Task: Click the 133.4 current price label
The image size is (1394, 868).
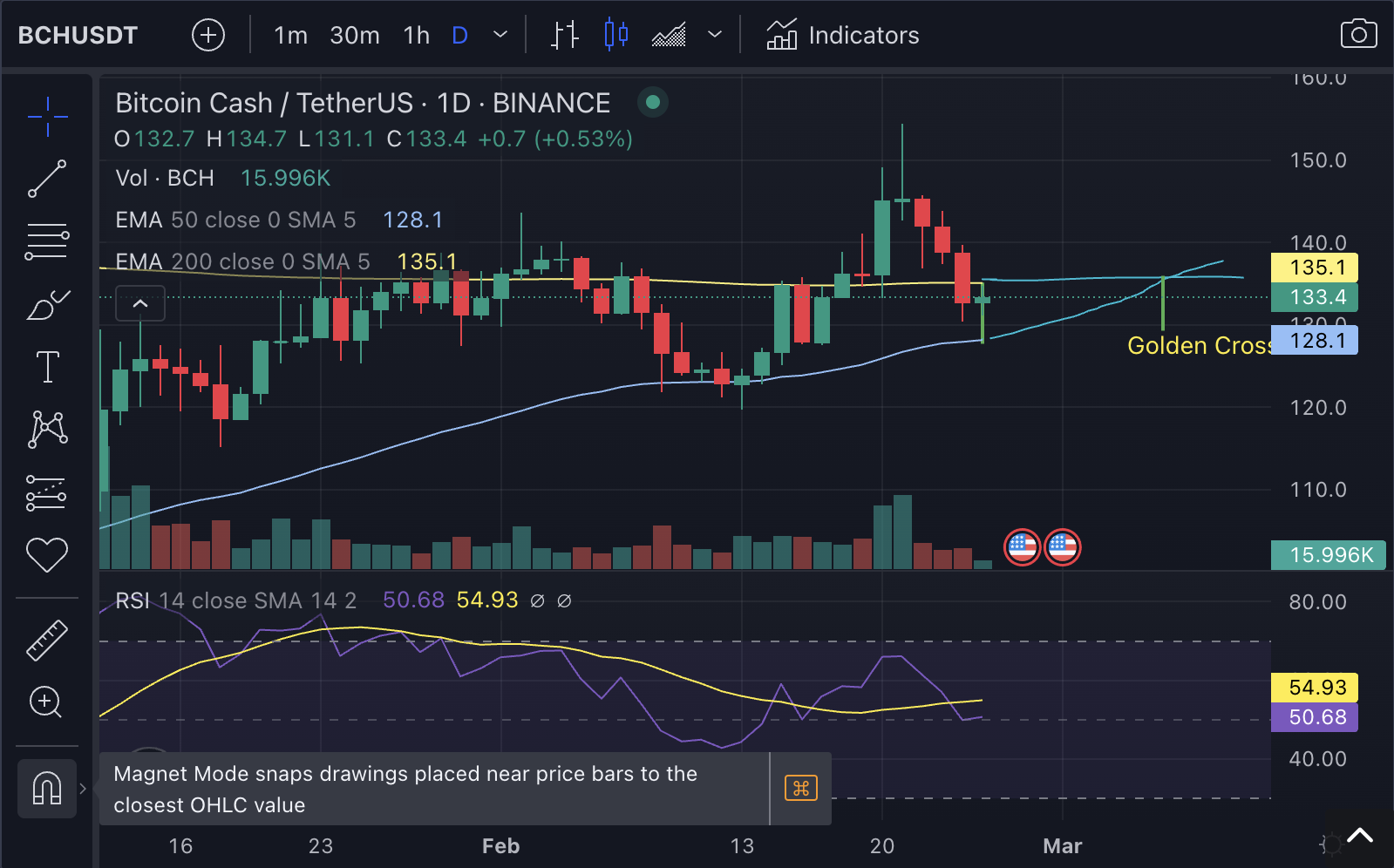Action: (1315, 297)
